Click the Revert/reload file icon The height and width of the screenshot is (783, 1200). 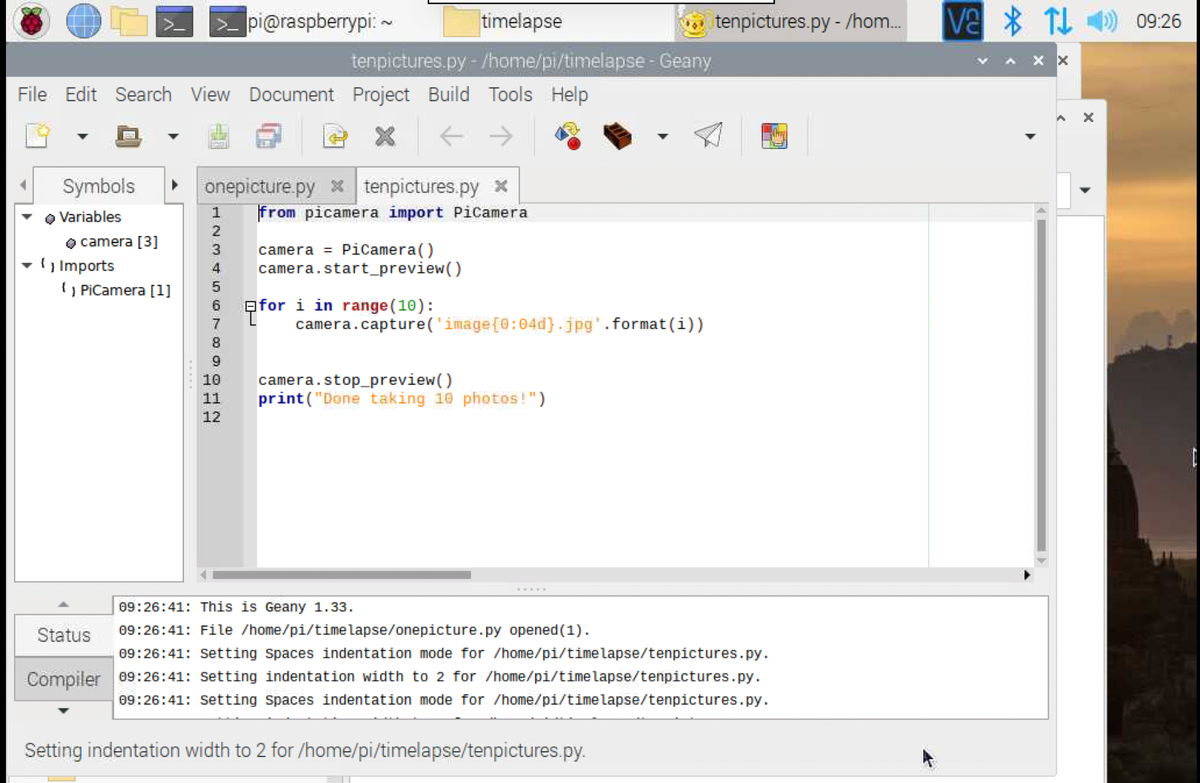click(335, 136)
